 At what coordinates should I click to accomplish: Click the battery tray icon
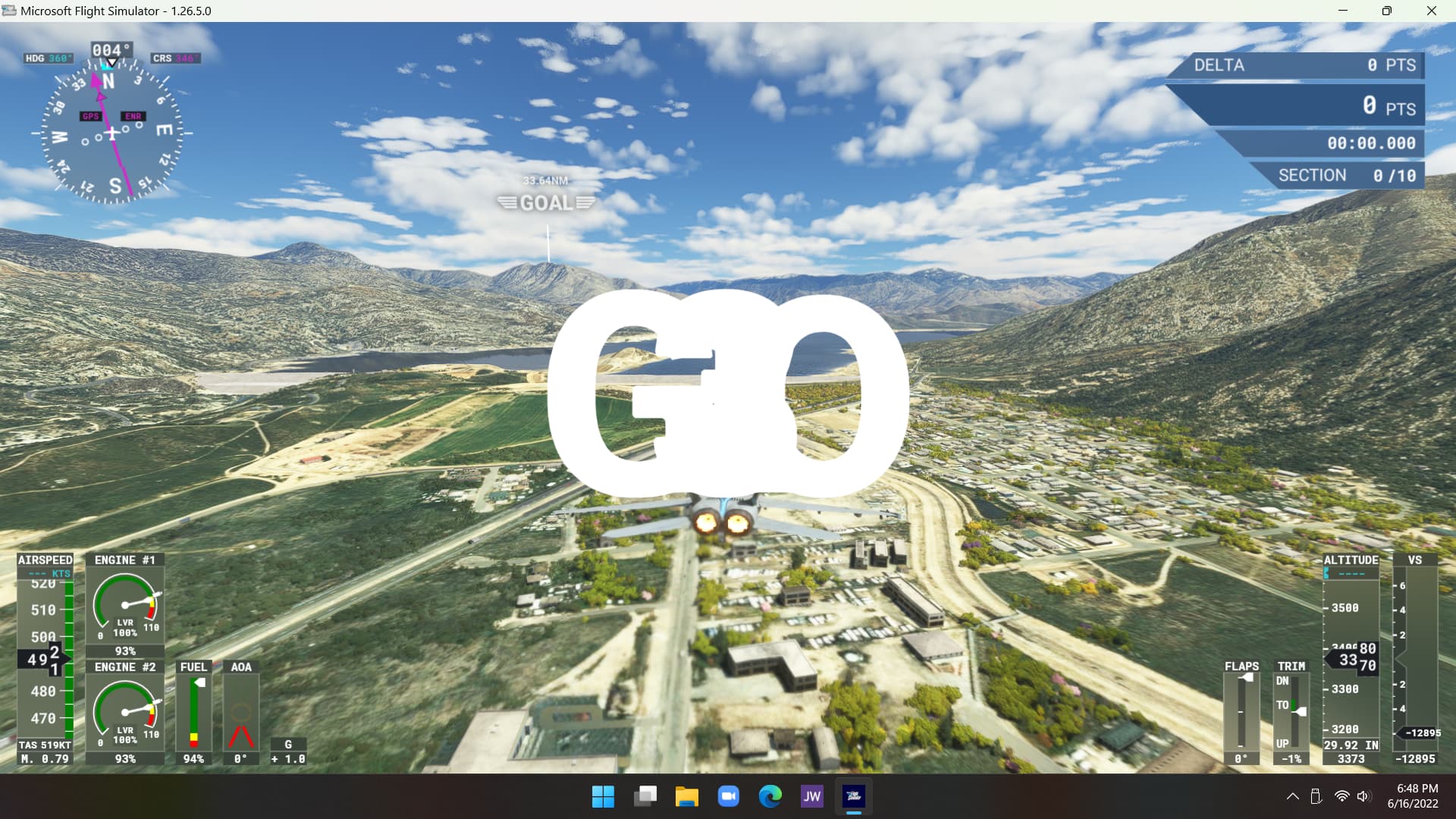(x=1316, y=796)
